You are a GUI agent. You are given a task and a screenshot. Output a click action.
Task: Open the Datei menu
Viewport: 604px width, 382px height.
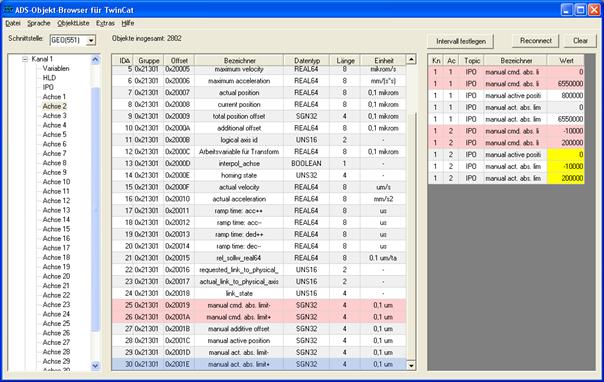tap(13, 23)
